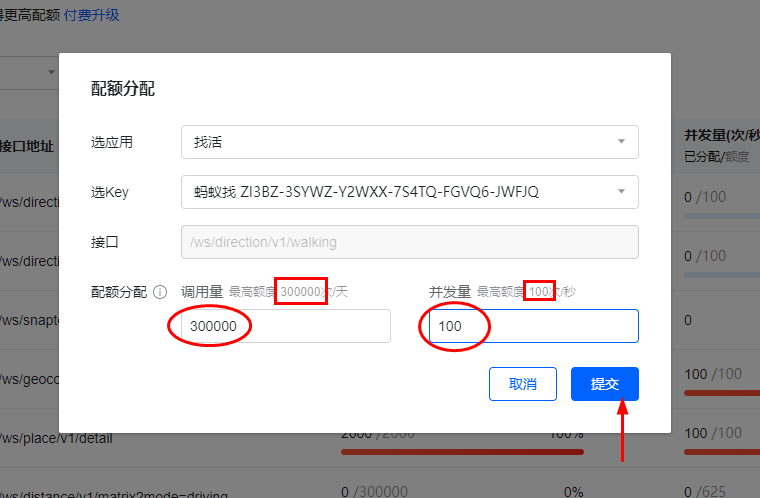
Task: Click the red progress bar under /ws/place/v1/detail
Action: coord(462,452)
